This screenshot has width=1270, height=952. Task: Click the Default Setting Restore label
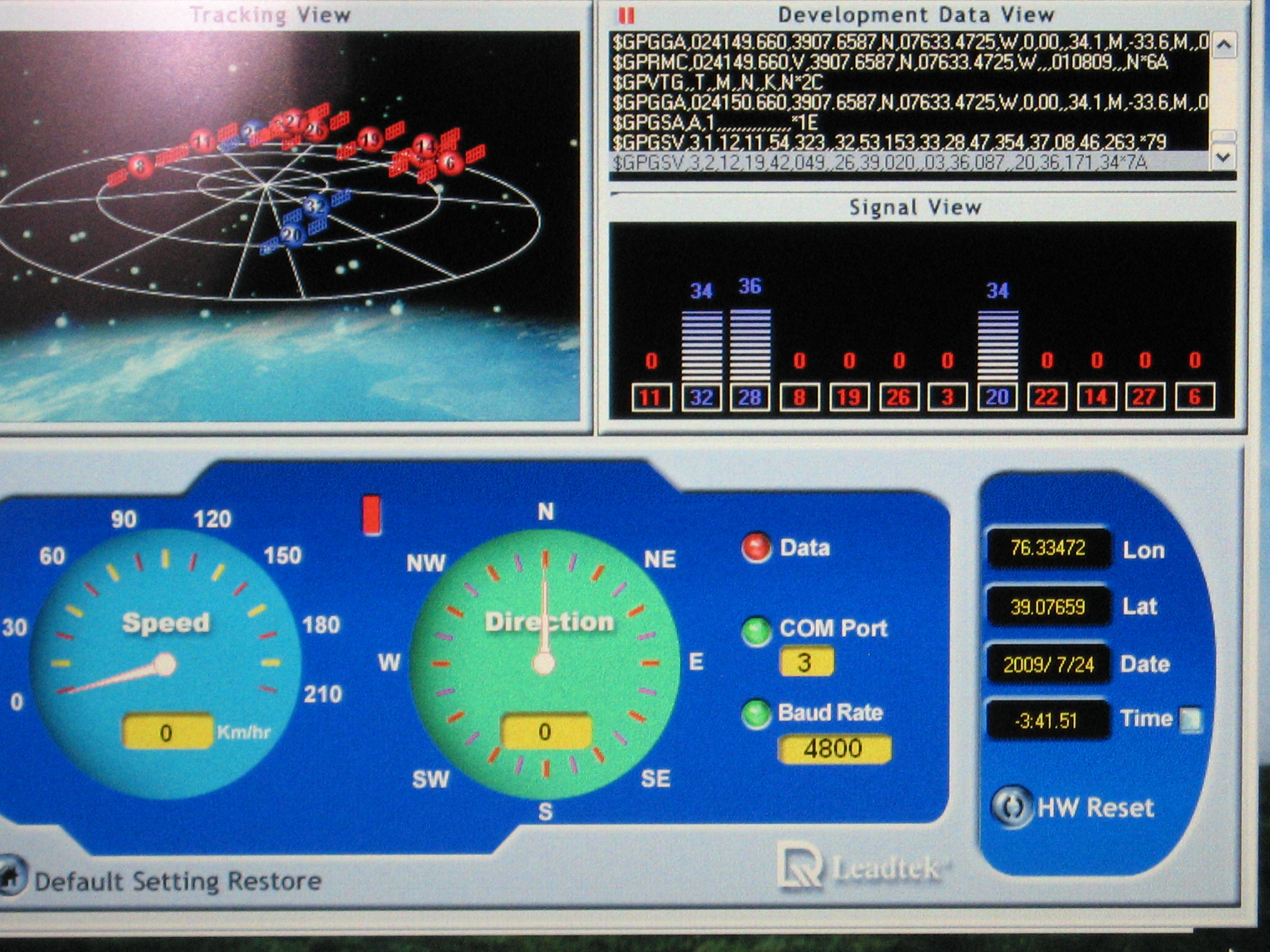coord(178,881)
